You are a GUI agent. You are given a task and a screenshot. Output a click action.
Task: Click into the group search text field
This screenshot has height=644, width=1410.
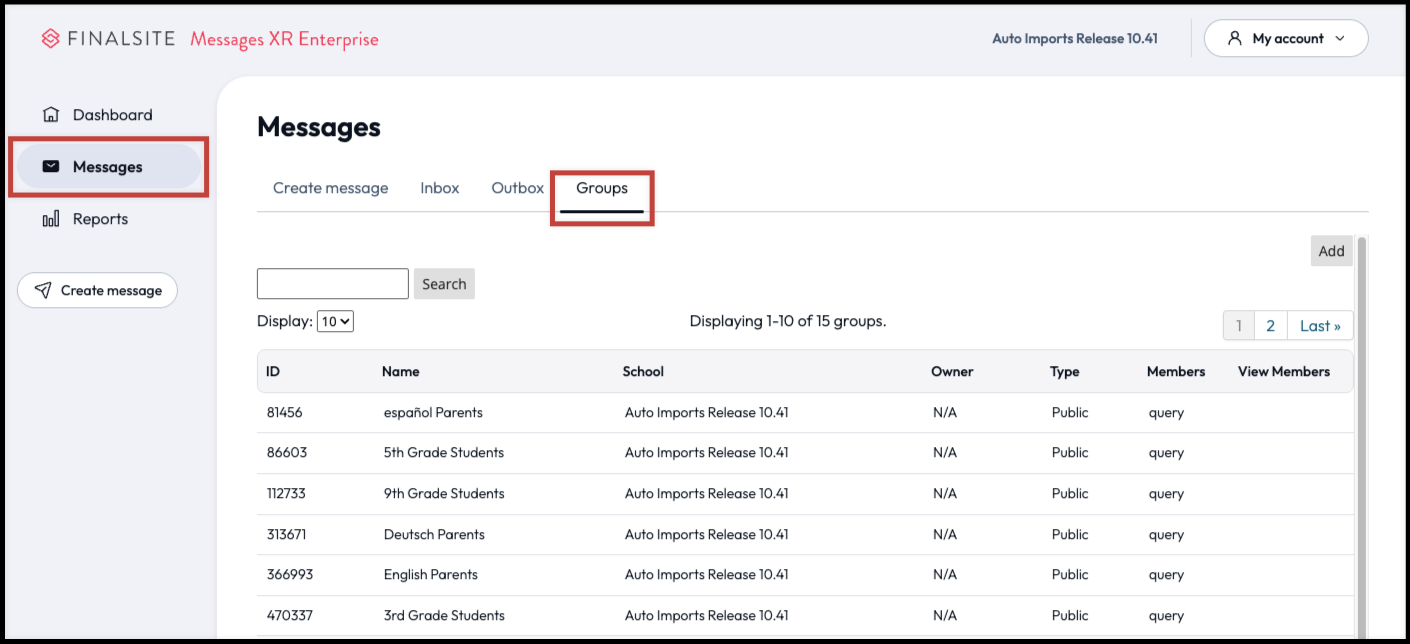(x=332, y=284)
